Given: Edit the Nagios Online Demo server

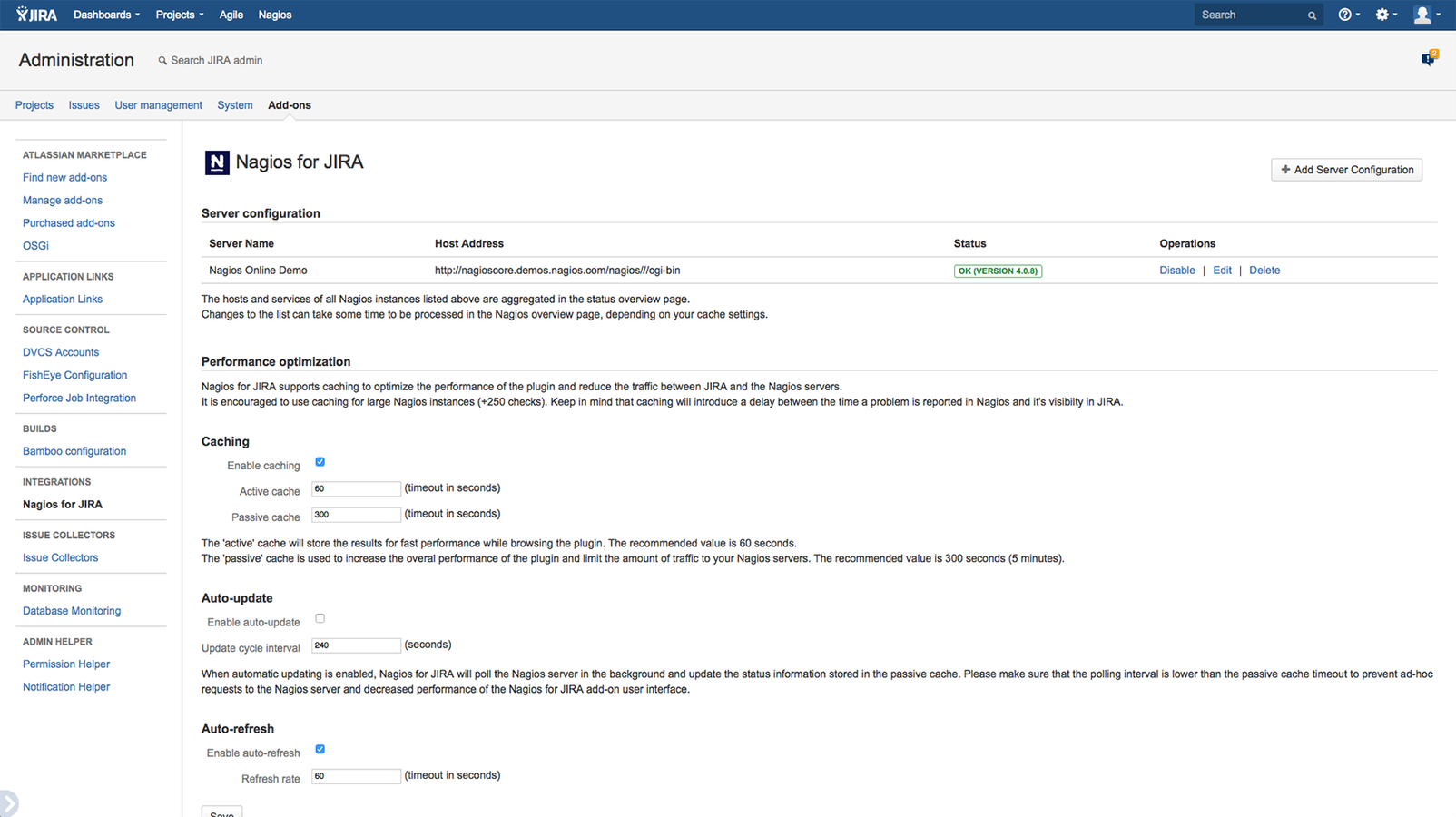Looking at the screenshot, I should 1222,271.
